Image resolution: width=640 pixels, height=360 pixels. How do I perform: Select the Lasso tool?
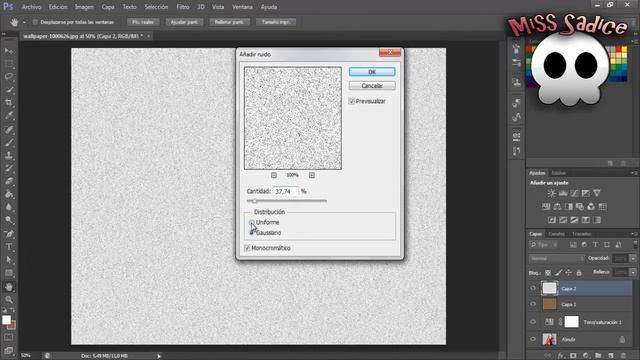coord(9,77)
